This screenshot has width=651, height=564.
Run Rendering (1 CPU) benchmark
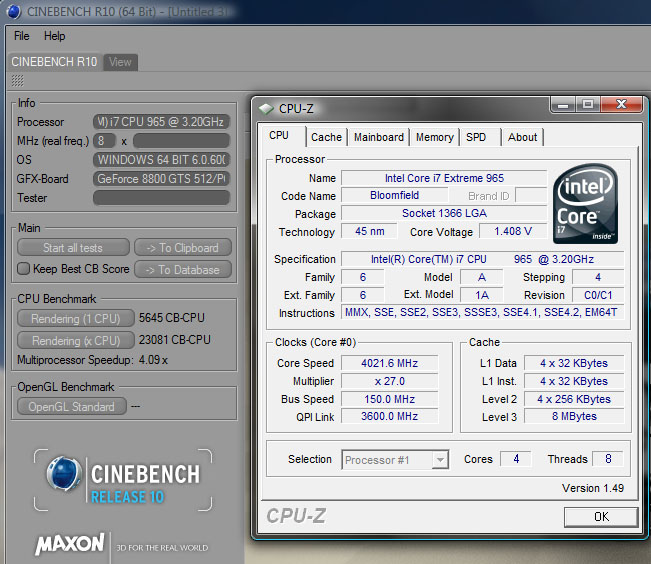tap(76, 319)
